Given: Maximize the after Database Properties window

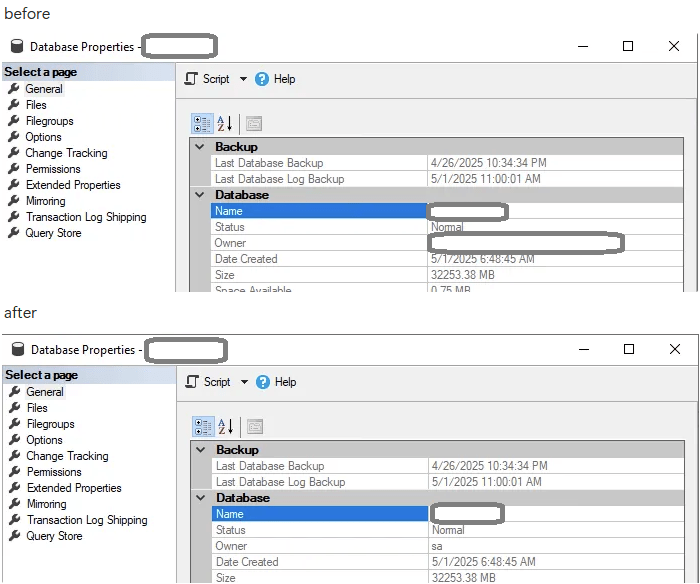Looking at the screenshot, I should tap(629, 349).
